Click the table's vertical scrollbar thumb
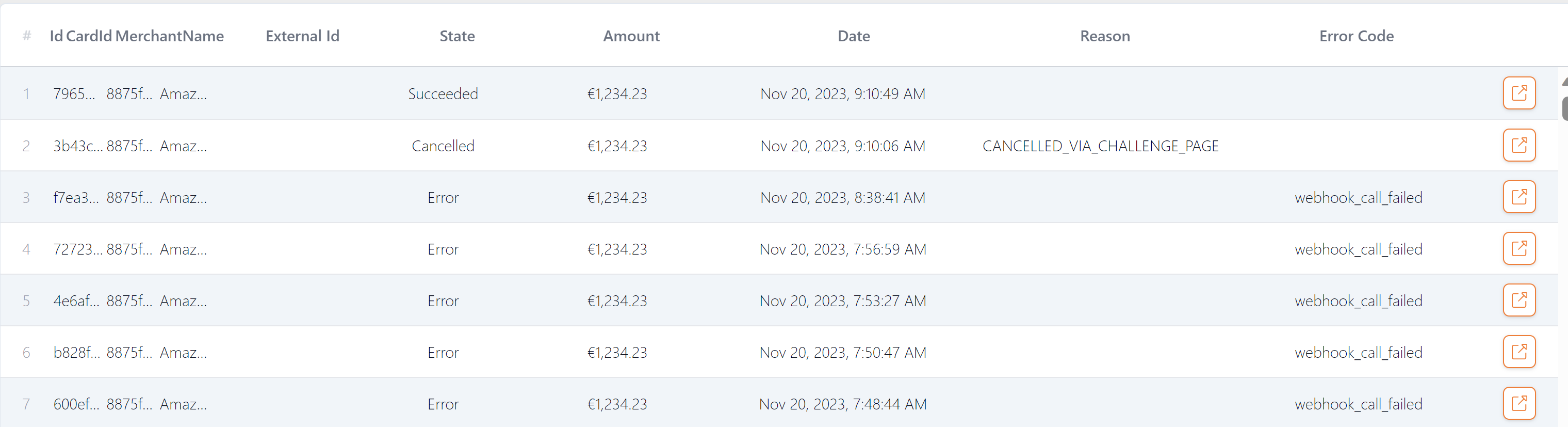Image resolution: width=1568 pixels, height=427 pixels. pyautogui.click(x=1564, y=108)
